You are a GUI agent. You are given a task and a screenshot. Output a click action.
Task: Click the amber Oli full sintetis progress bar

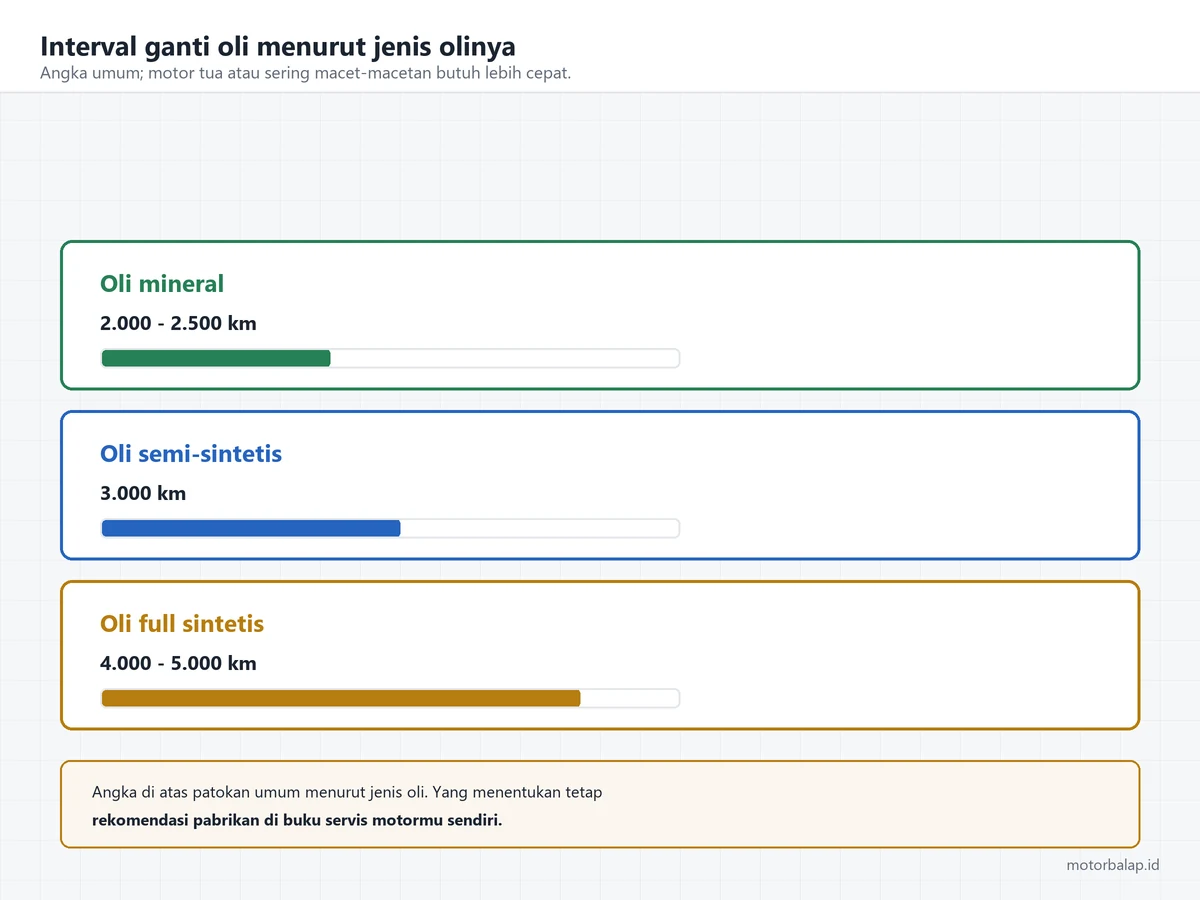point(390,698)
